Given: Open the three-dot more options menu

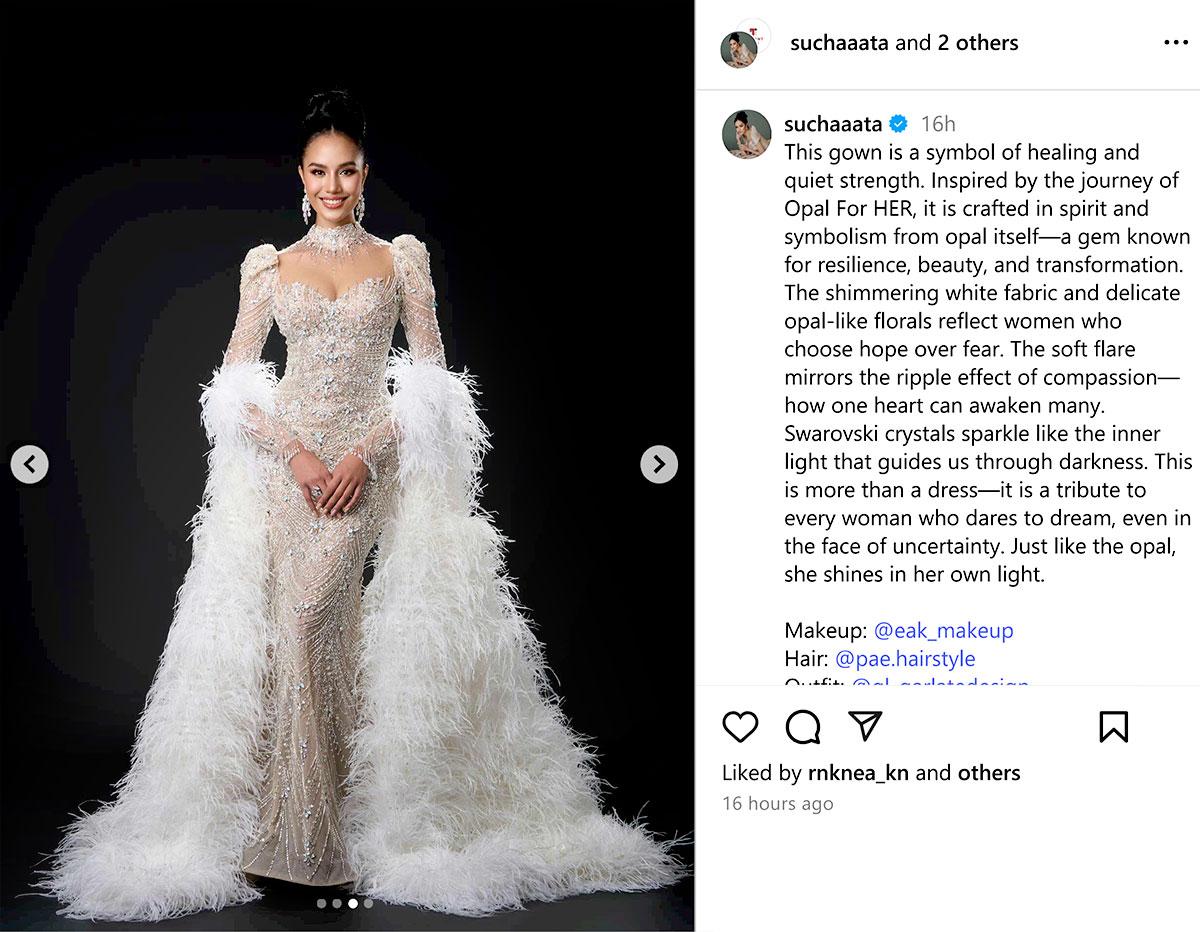Looking at the screenshot, I should click(1176, 43).
